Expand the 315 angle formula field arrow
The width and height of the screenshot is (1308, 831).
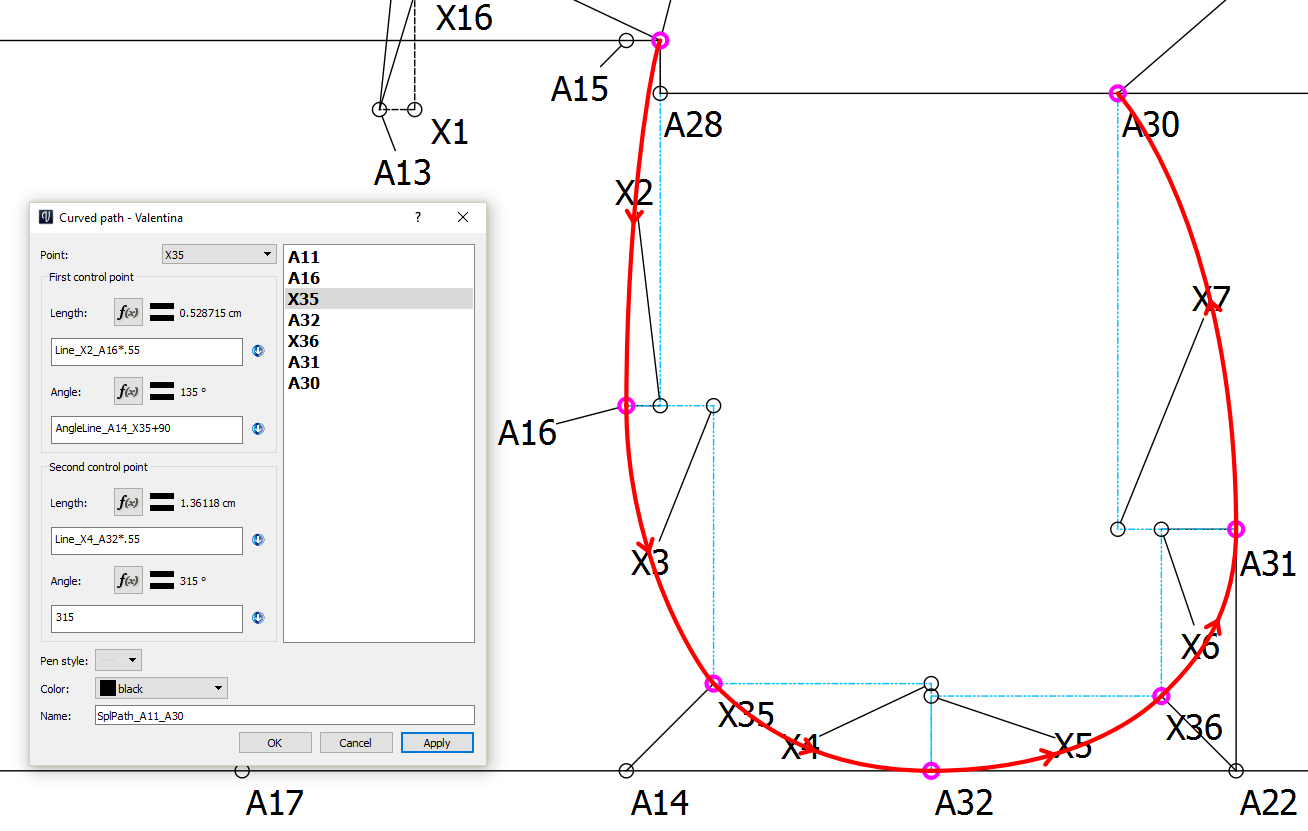[258, 618]
